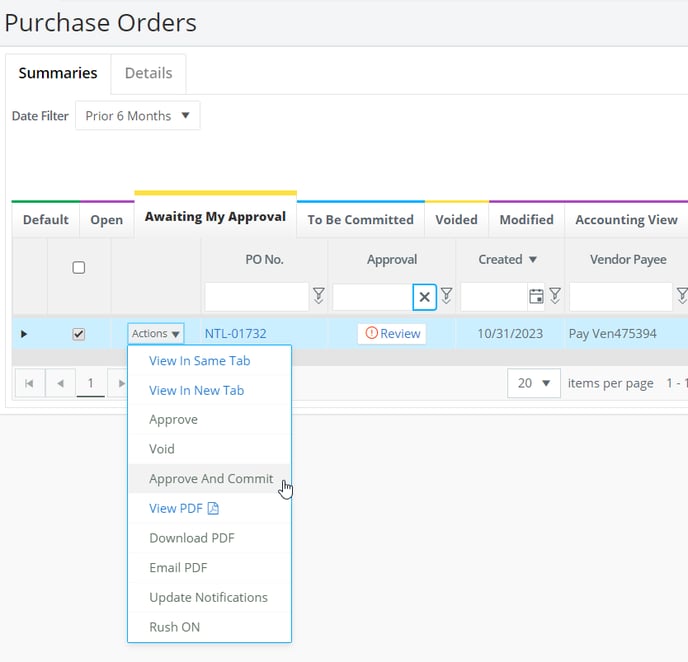
Task: Toggle the select-all header checkbox
Action: click(x=79, y=268)
